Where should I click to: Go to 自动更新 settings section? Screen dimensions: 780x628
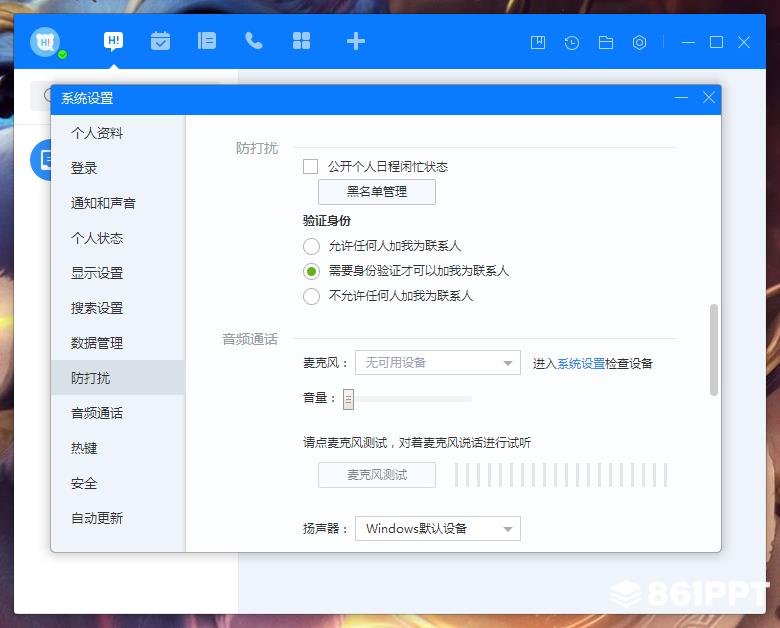pos(118,518)
